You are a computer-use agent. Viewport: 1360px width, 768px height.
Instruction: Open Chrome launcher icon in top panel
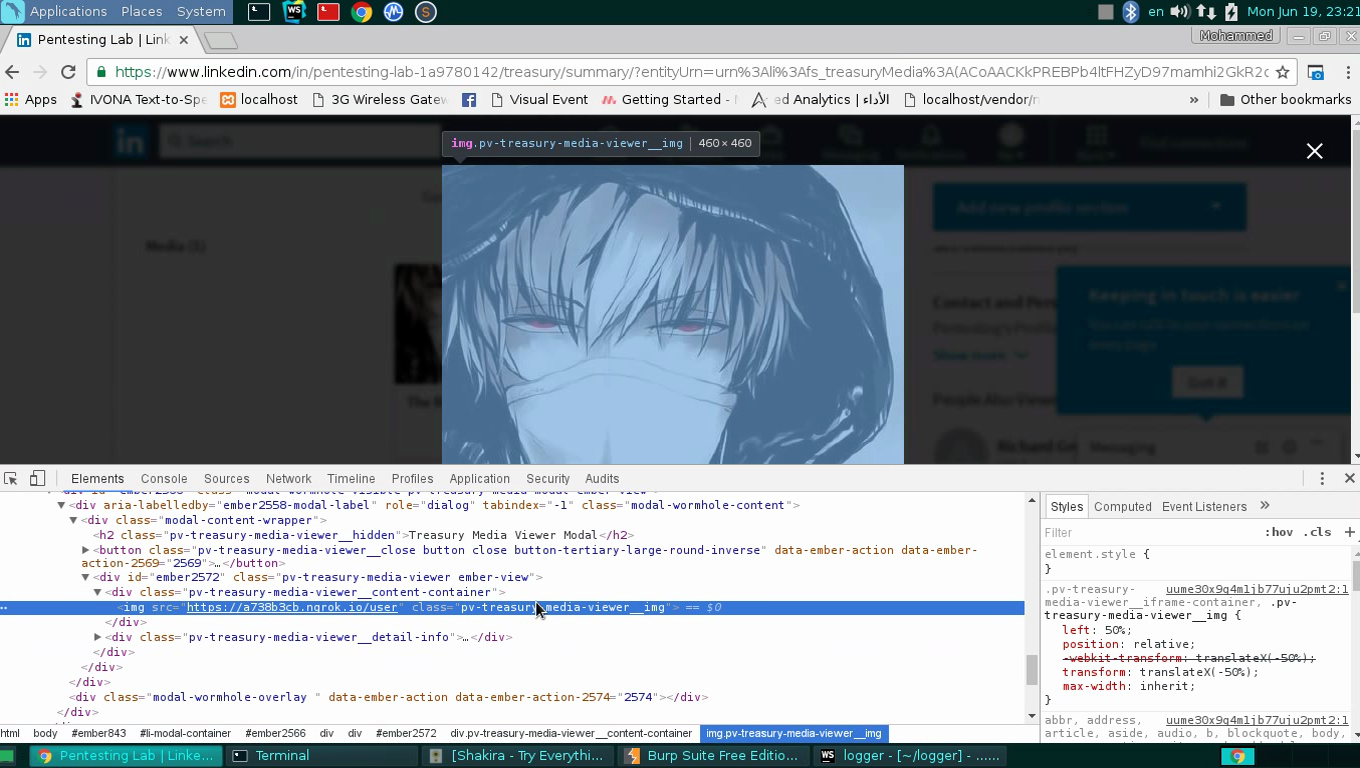[362, 12]
